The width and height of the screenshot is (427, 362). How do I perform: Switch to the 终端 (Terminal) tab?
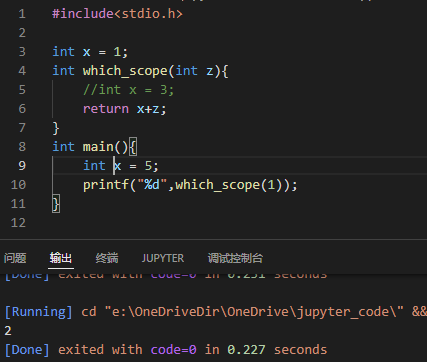click(x=107, y=258)
